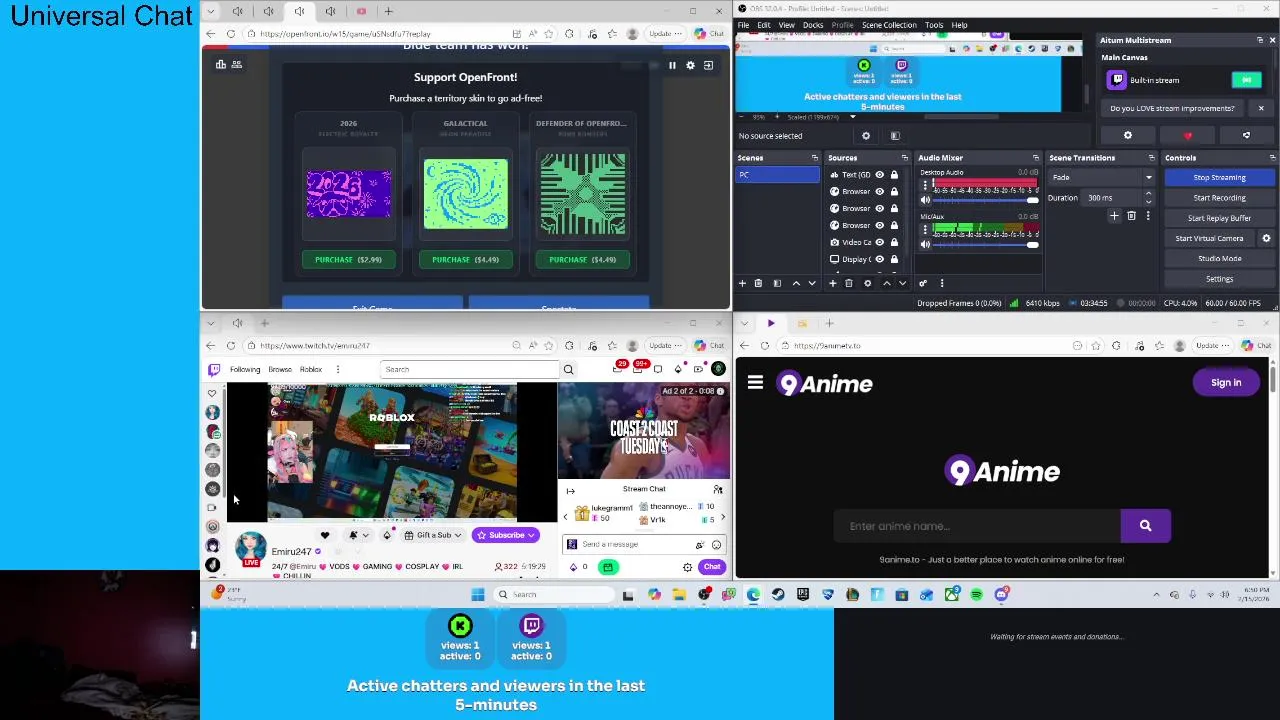Add a new source in OBS
Screen dimensions: 1280x720
click(832, 284)
